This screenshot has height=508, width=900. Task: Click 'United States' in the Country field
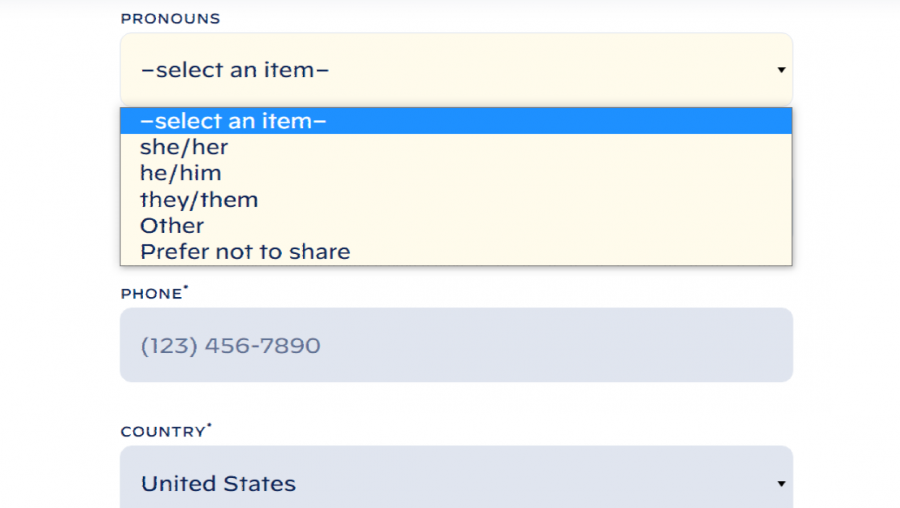pyautogui.click(x=218, y=484)
